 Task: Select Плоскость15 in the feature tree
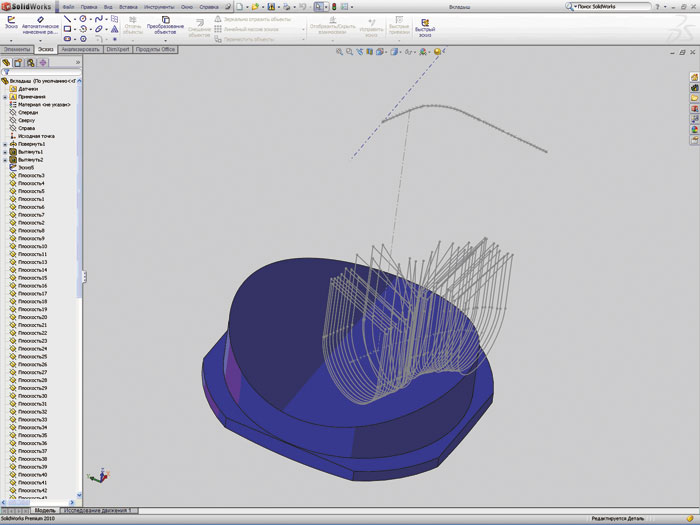click(x=33, y=278)
